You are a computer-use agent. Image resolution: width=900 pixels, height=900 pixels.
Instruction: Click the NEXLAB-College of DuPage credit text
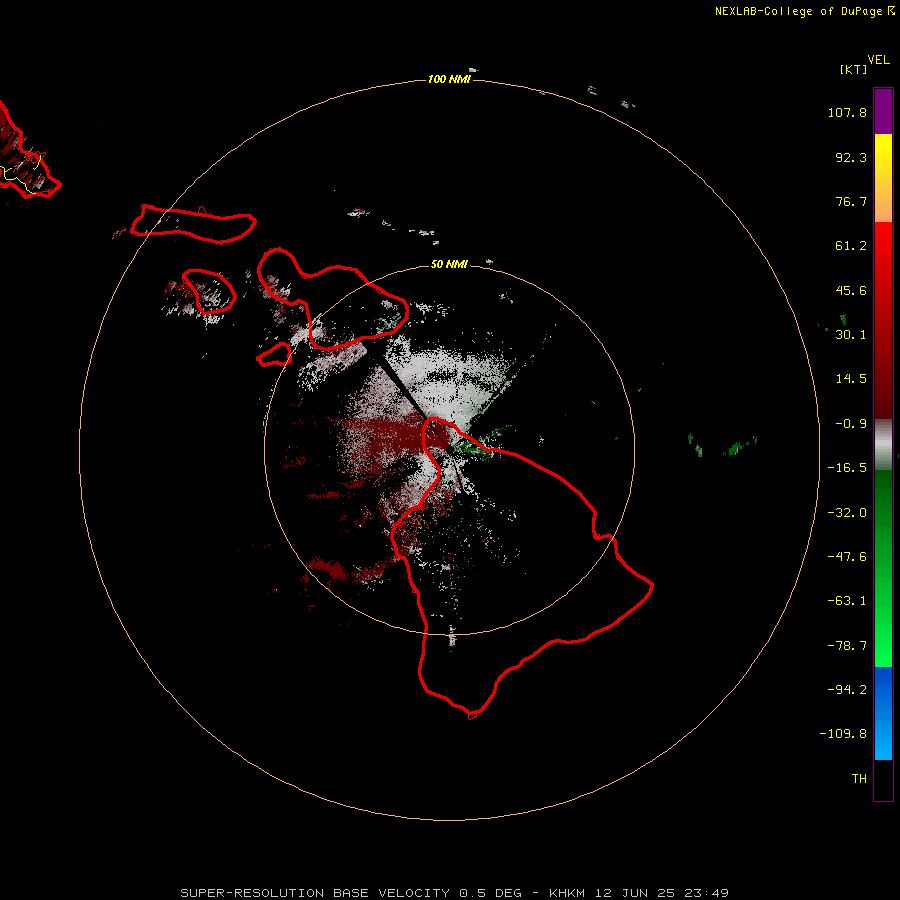pyautogui.click(x=804, y=11)
